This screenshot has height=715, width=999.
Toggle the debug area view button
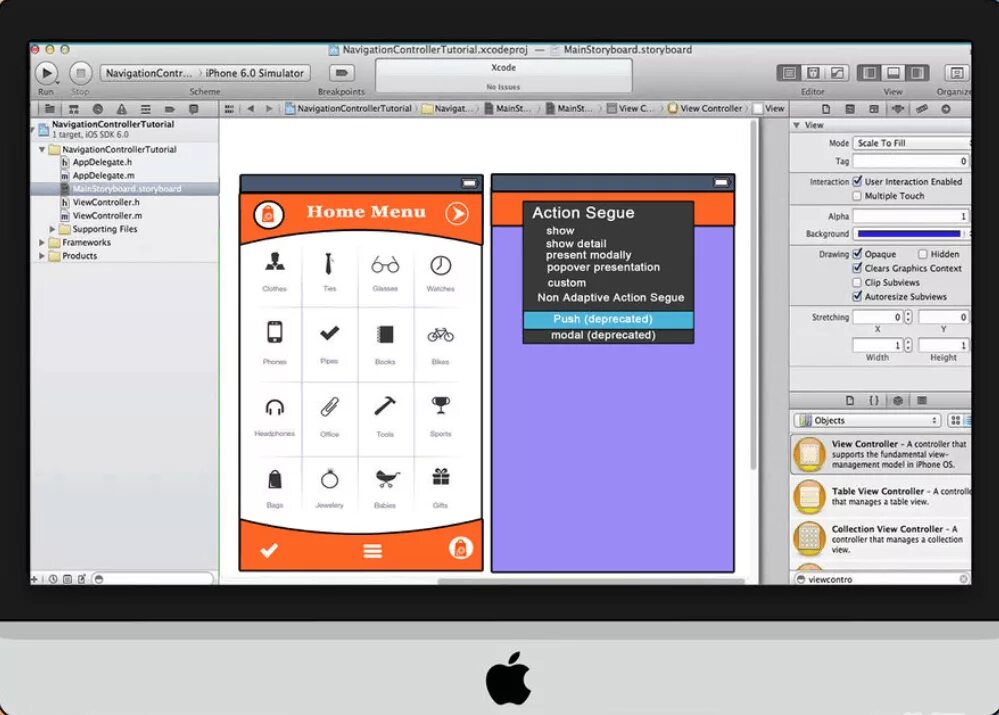[893, 73]
